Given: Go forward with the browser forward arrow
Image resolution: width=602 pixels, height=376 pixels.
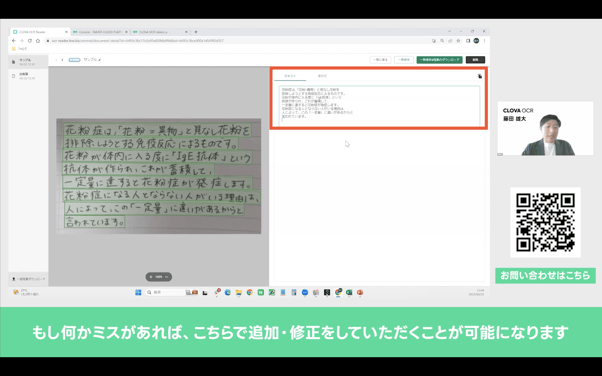Looking at the screenshot, I should [x=22, y=41].
